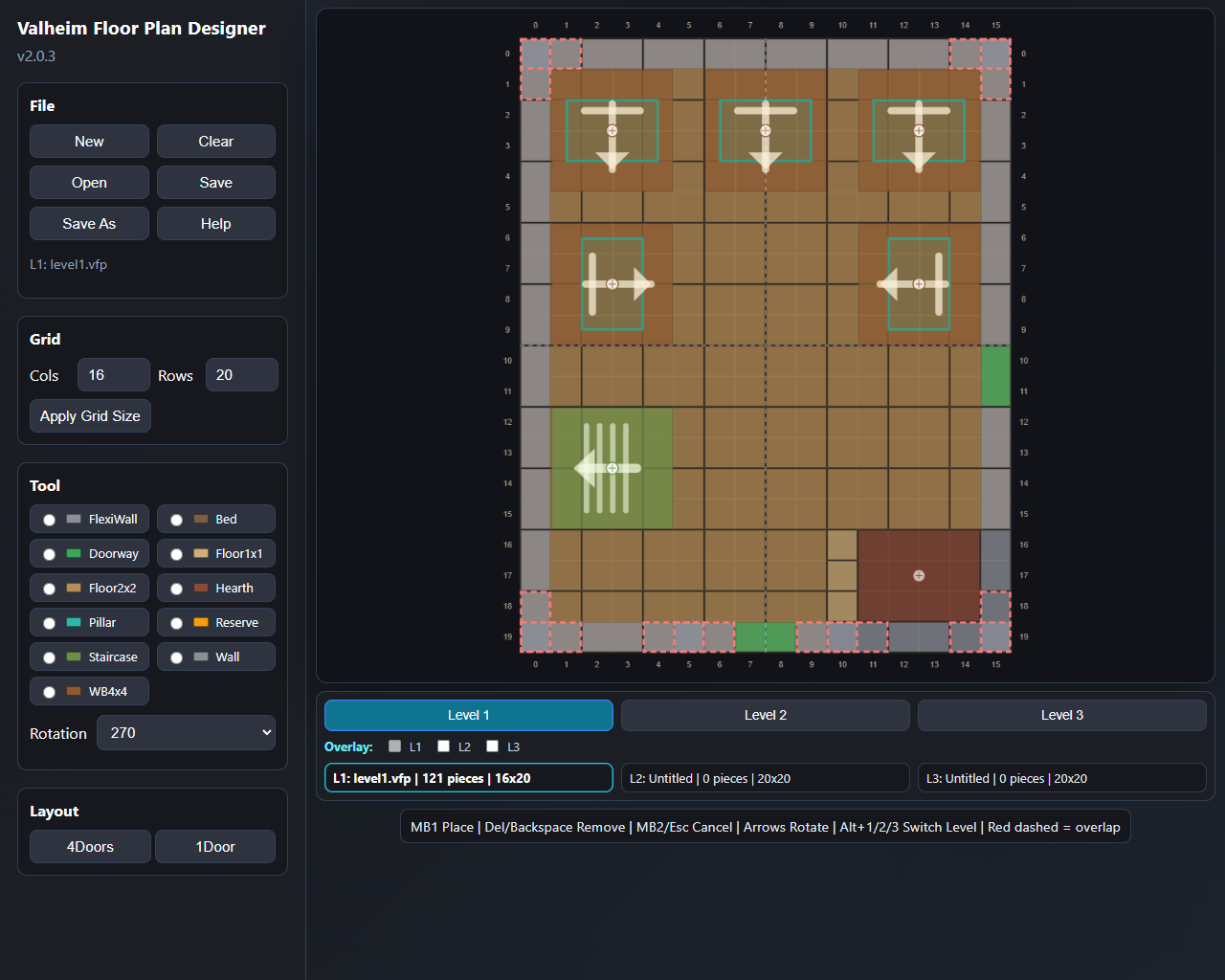
Task: Click the green doorway on the bottom wall
Action: [766, 636]
